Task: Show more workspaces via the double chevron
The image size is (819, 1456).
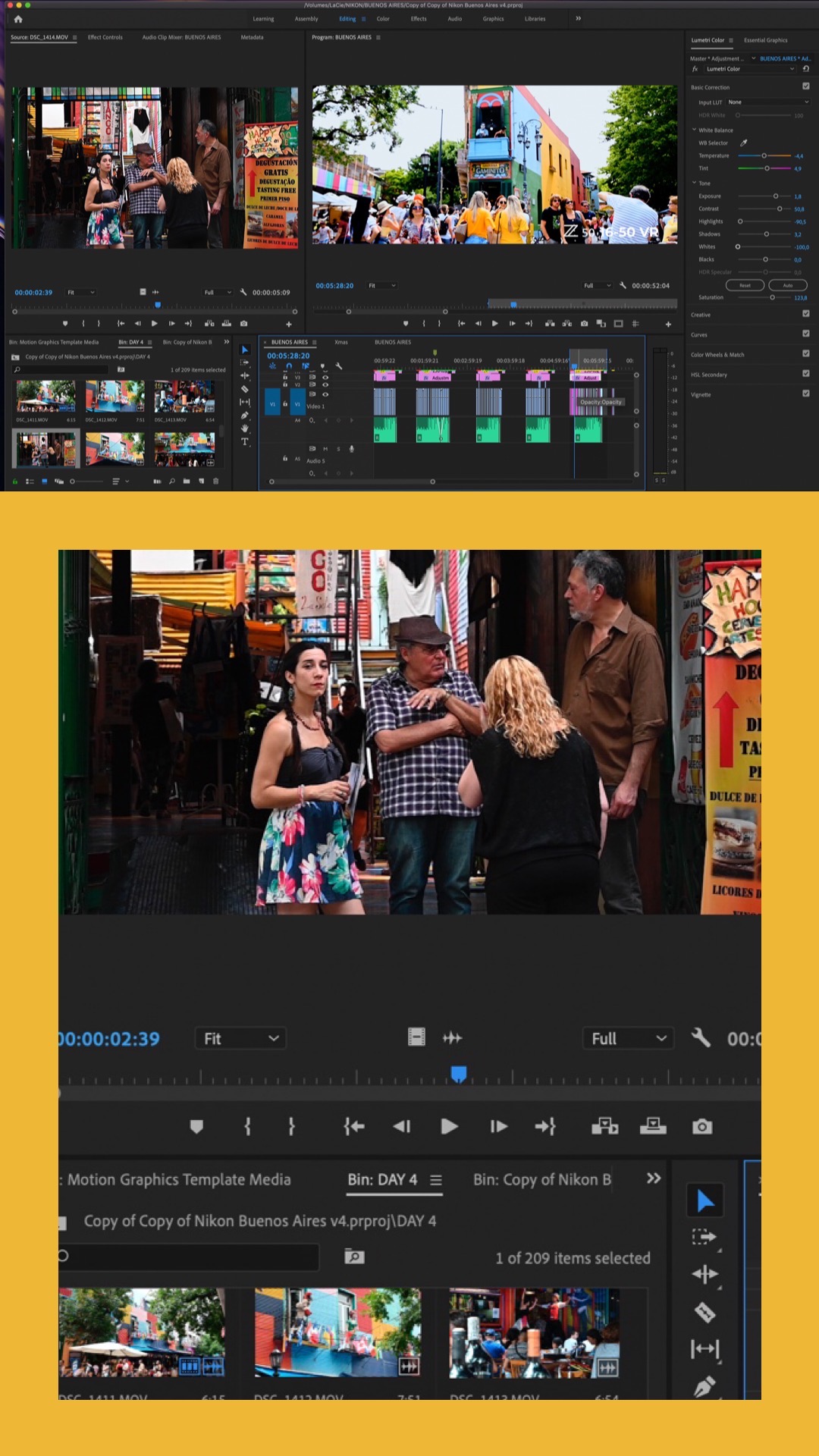Action: (x=578, y=18)
